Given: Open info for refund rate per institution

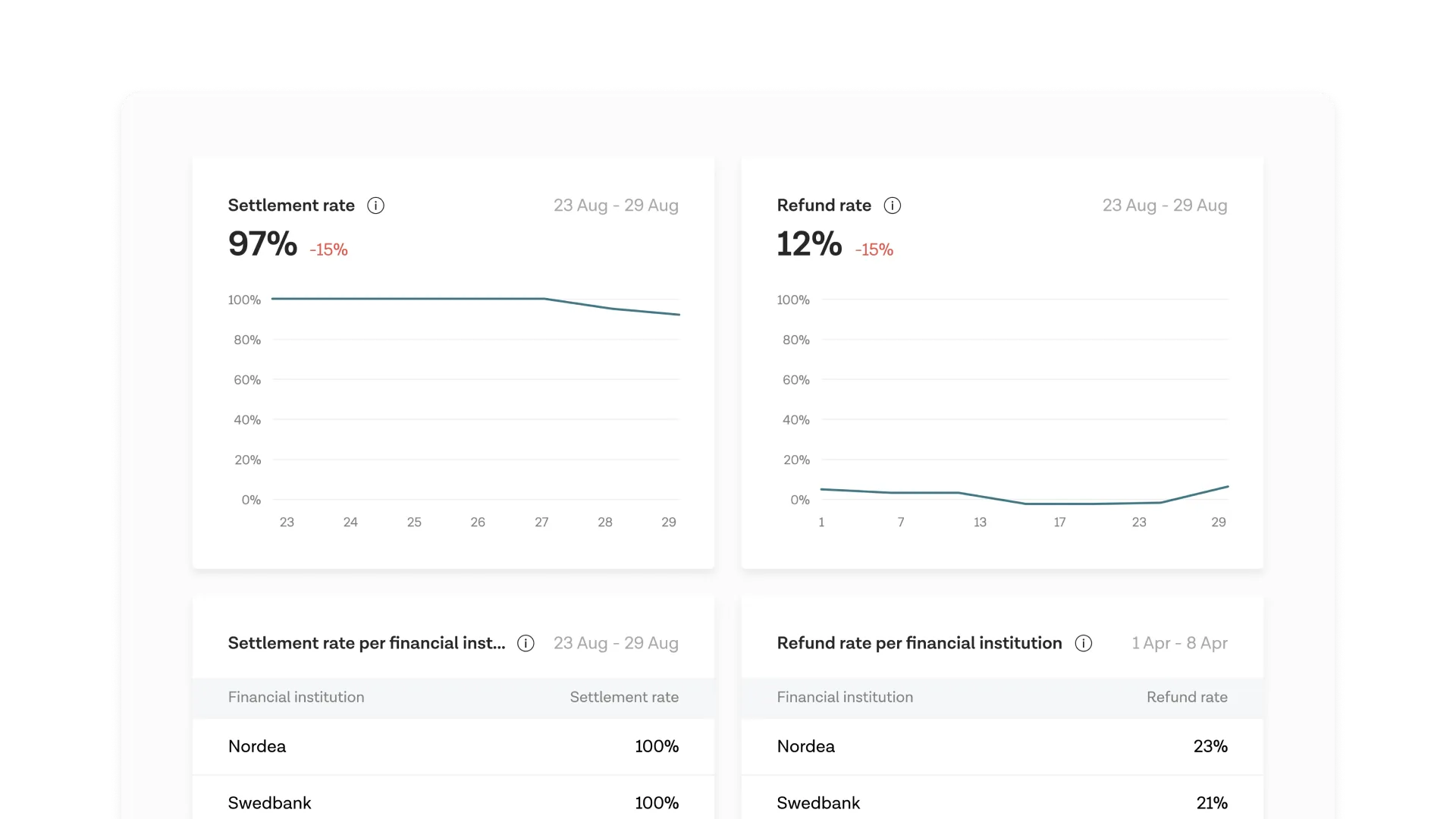Looking at the screenshot, I should point(1084,643).
